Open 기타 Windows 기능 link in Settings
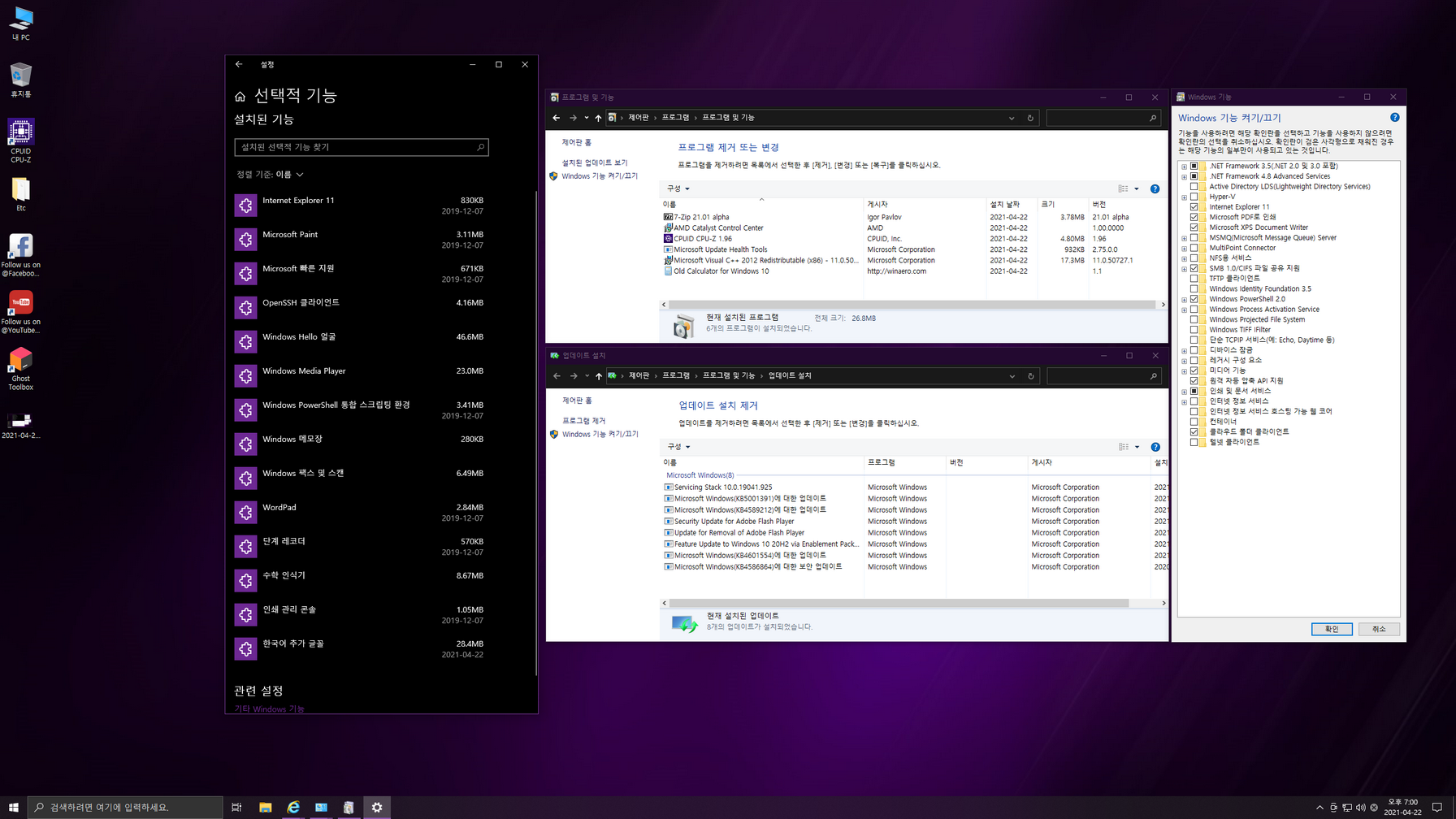The image size is (1456, 819). 269,708
